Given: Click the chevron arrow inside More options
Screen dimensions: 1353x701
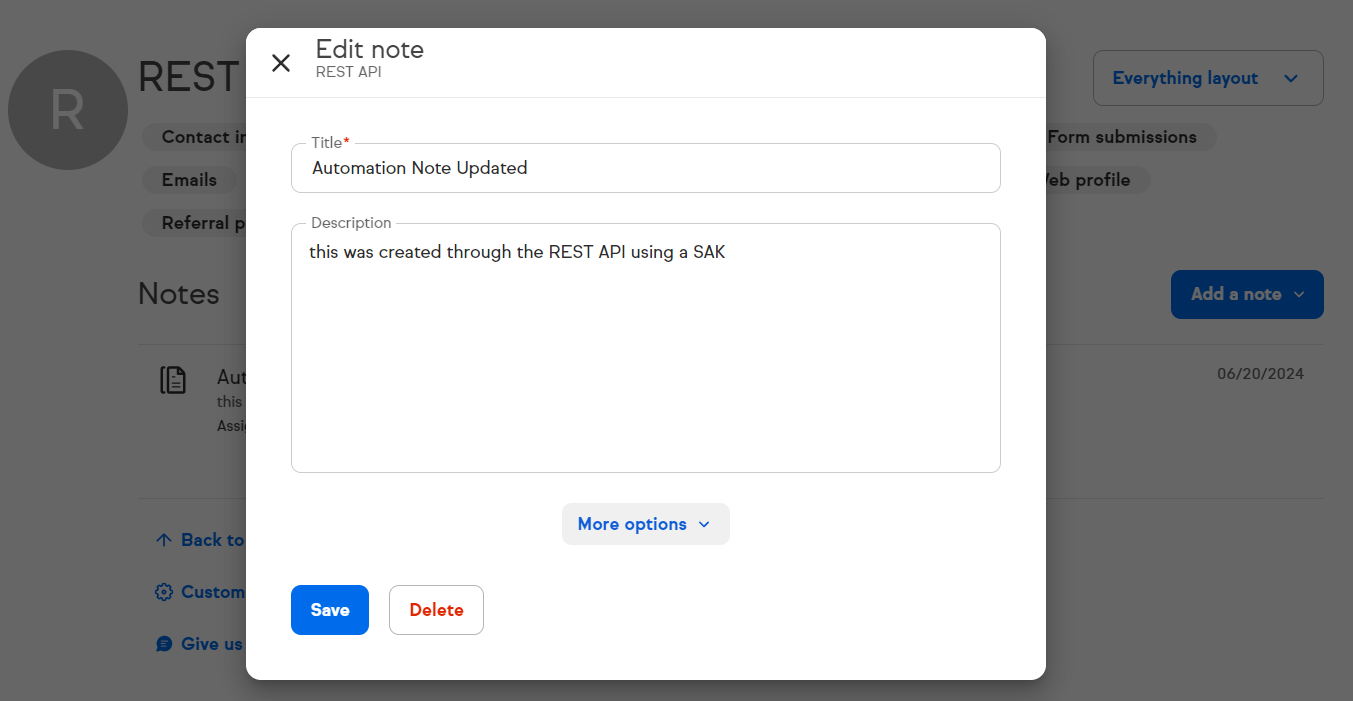Looking at the screenshot, I should pos(704,525).
